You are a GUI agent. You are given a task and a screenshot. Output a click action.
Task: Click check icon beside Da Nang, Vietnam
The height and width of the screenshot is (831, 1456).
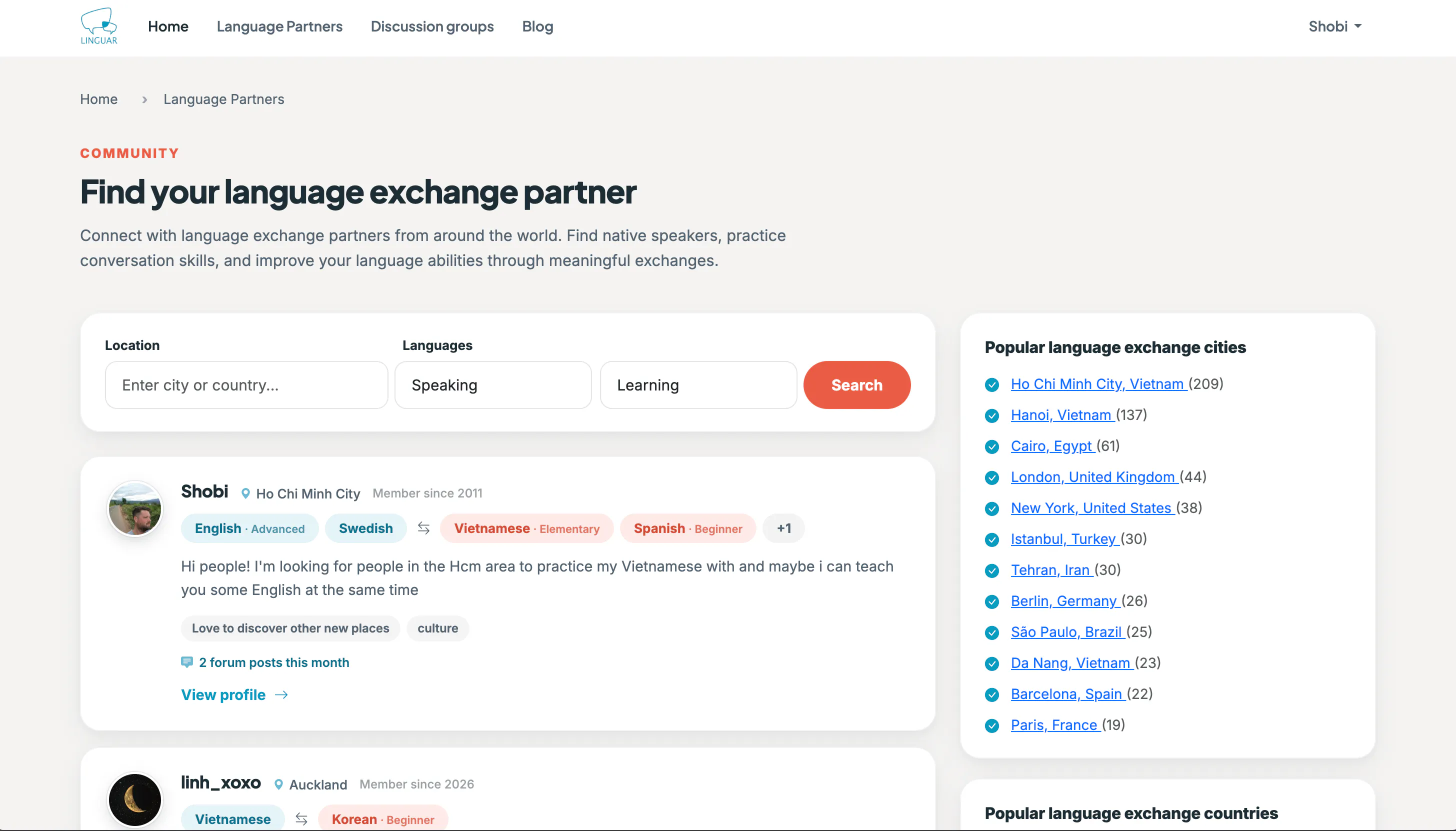(992, 664)
